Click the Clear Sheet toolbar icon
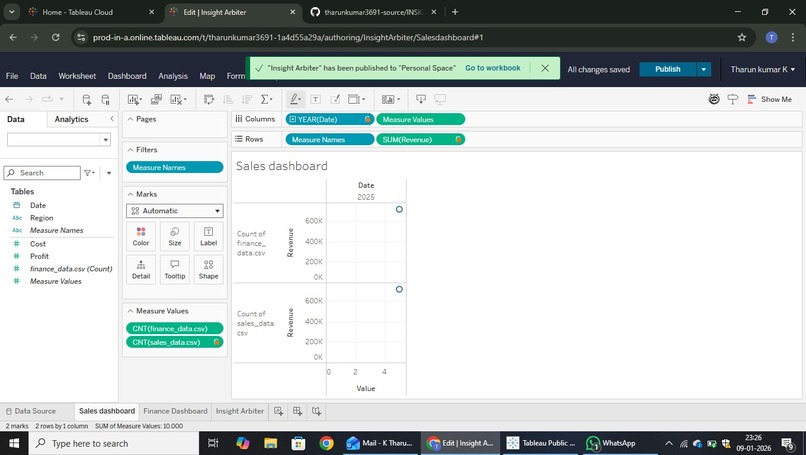The height and width of the screenshot is (455, 806). [178, 99]
